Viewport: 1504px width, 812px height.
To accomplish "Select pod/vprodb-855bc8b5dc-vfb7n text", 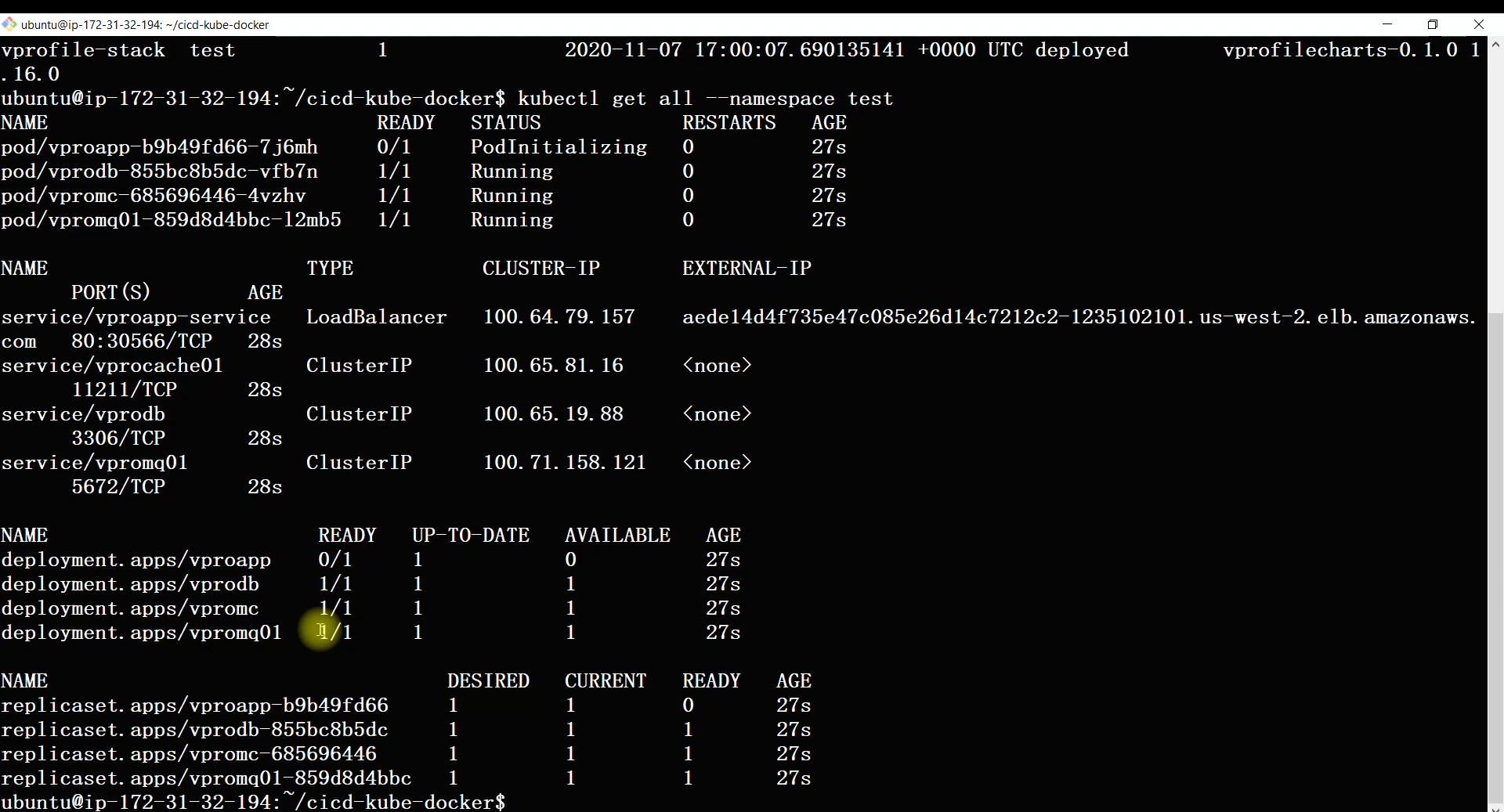I will 159,171.
